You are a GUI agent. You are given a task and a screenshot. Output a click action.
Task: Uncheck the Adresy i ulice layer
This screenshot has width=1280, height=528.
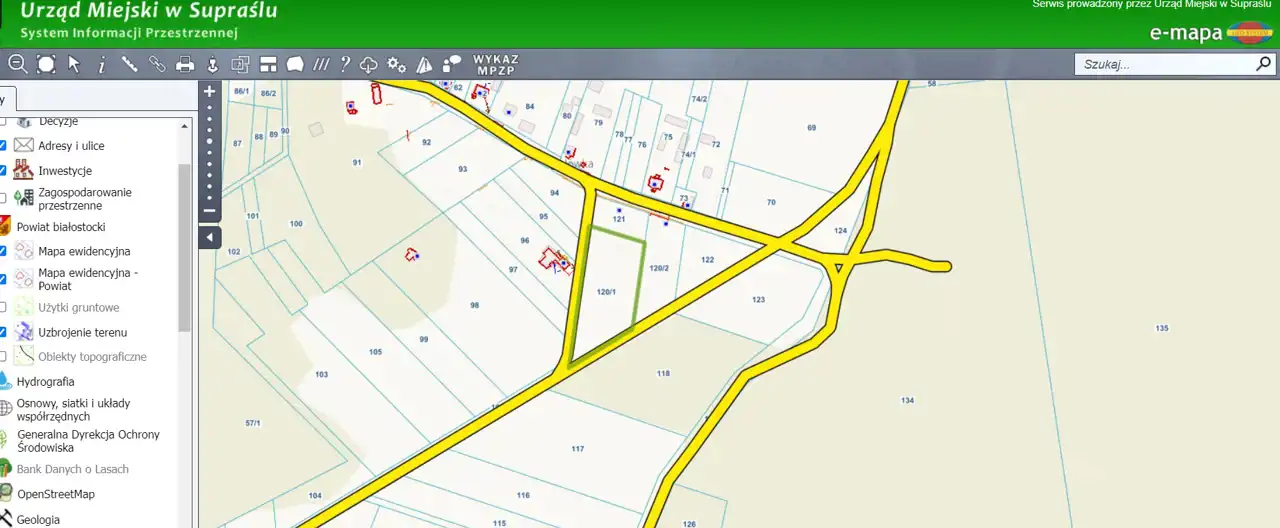2,146
